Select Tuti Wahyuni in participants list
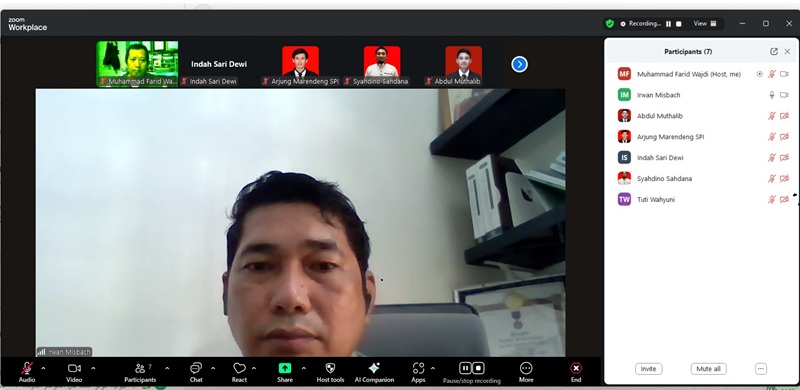The width and height of the screenshot is (800, 390). point(702,200)
